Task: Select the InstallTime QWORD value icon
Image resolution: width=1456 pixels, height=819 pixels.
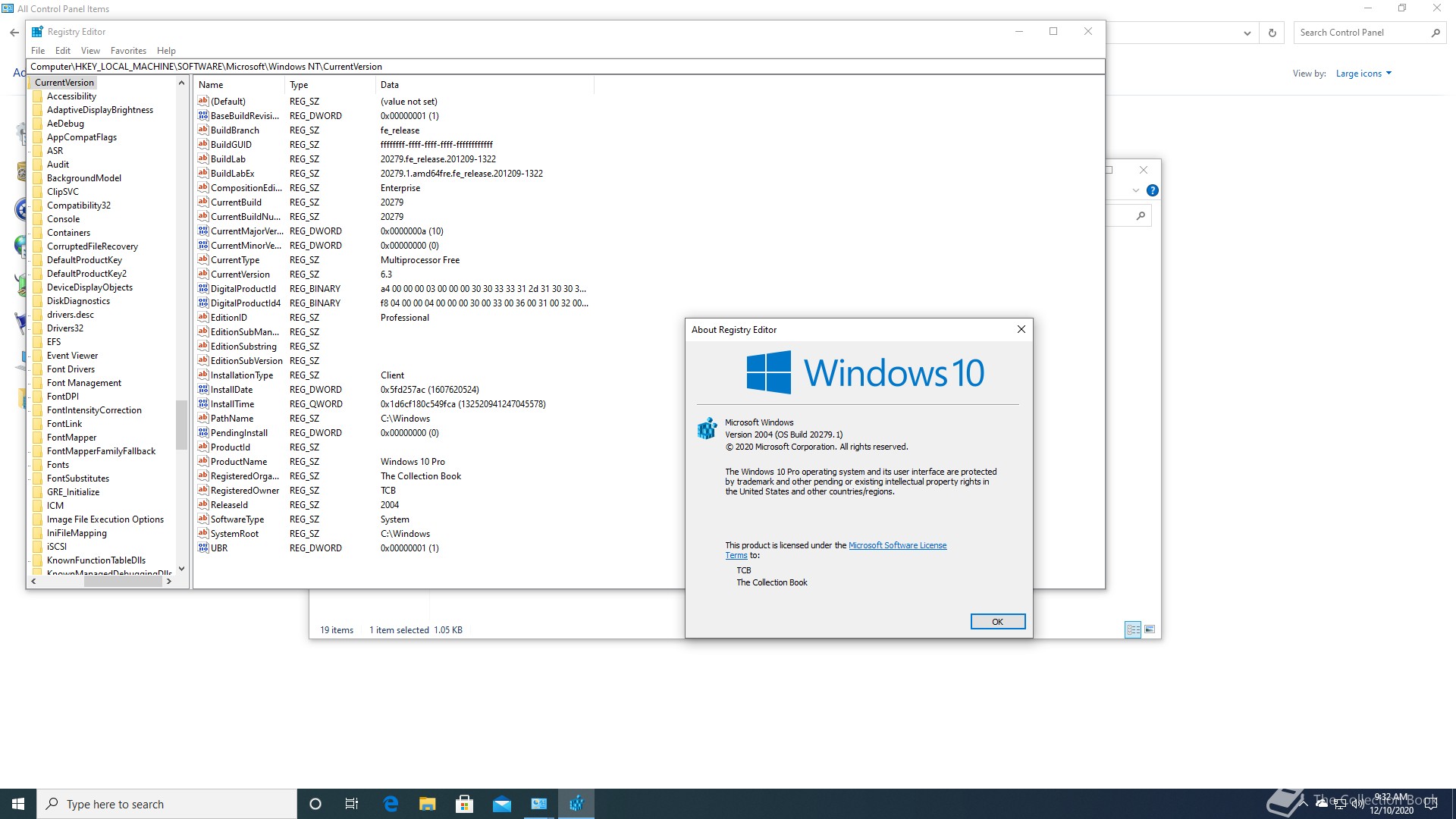Action: (202, 404)
